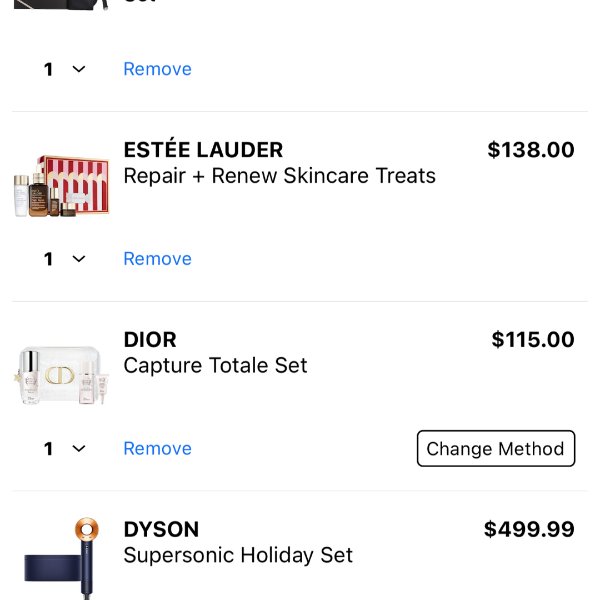
Task: Open the ESTÉE LAUDER brand name
Action: point(203,150)
